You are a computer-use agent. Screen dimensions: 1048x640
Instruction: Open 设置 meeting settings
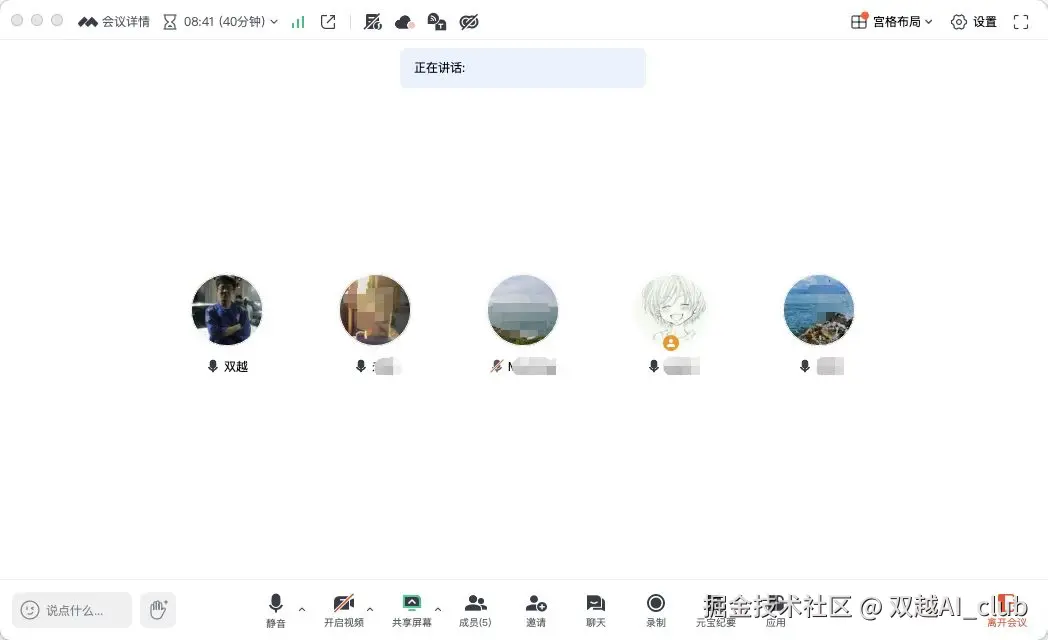coord(973,21)
